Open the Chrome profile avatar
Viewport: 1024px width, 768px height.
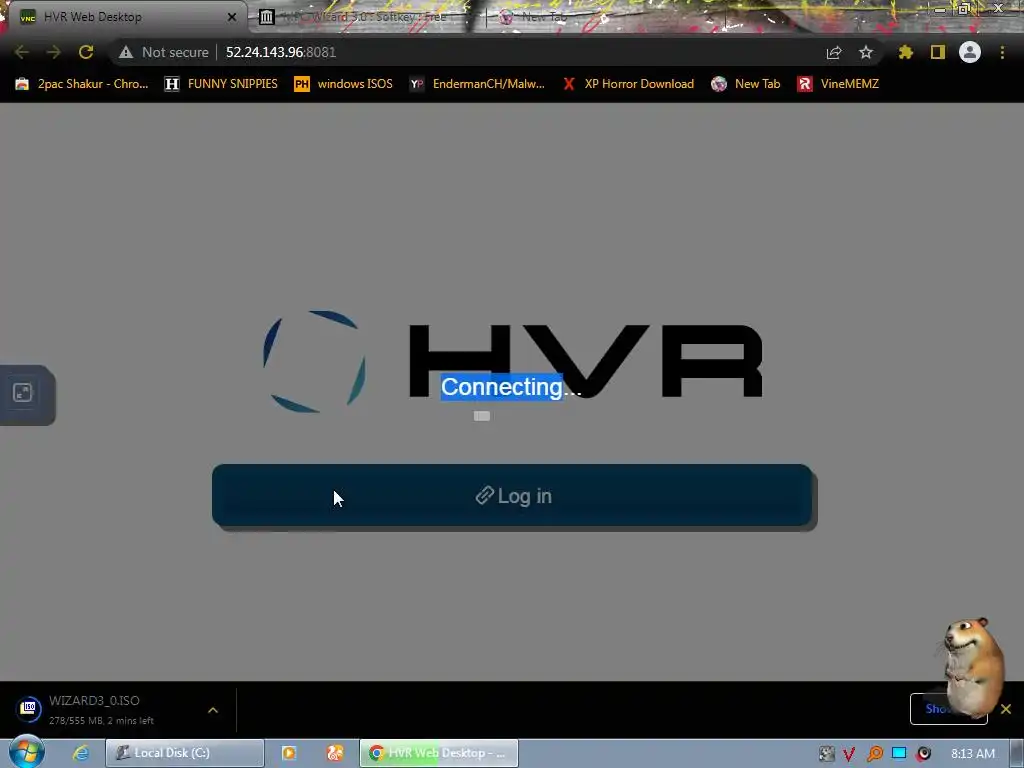point(970,52)
